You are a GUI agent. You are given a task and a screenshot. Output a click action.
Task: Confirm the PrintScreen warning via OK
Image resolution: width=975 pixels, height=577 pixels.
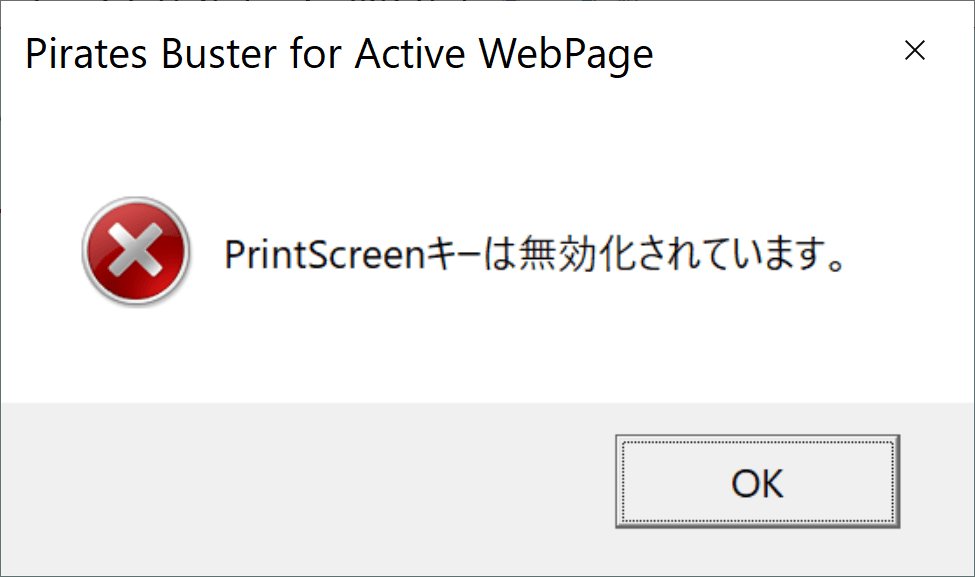[x=757, y=483]
